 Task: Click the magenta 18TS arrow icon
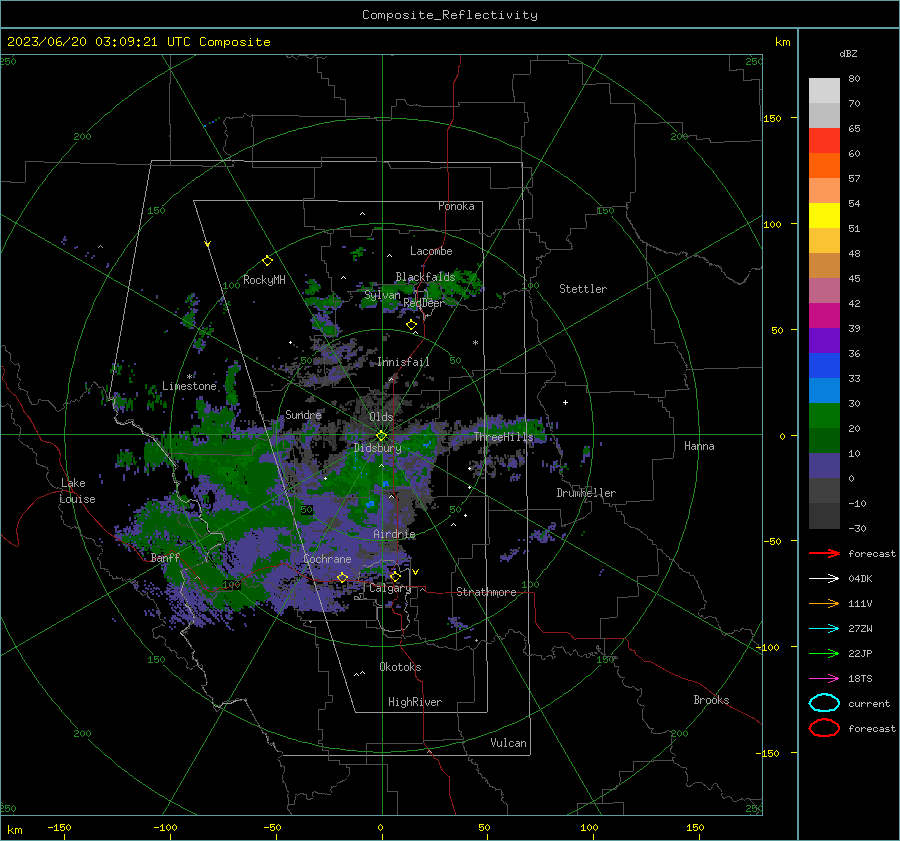coord(824,679)
